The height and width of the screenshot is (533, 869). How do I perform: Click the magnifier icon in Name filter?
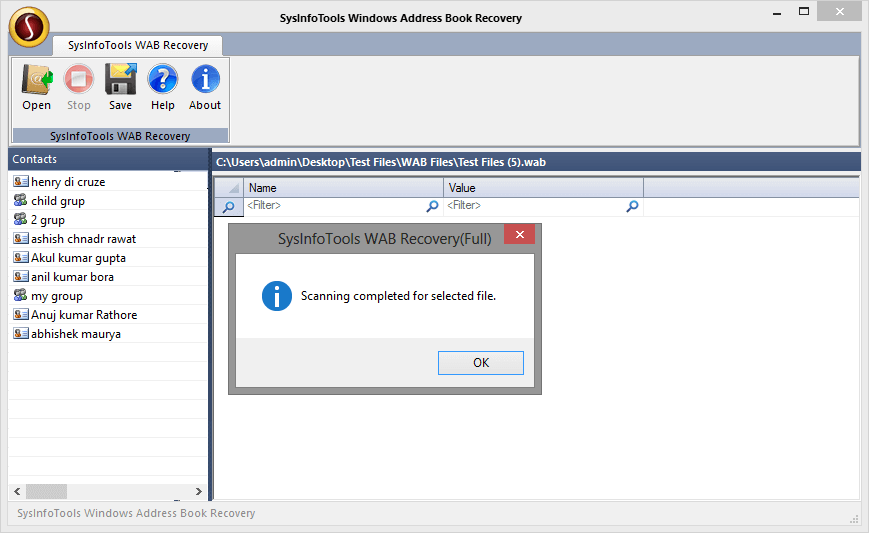coord(432,206)
